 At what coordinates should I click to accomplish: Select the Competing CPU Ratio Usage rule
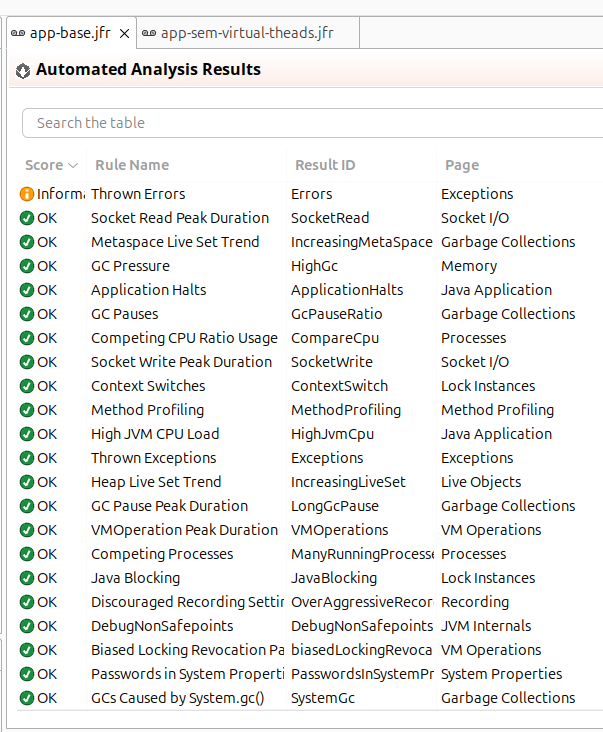coord(184,338)
